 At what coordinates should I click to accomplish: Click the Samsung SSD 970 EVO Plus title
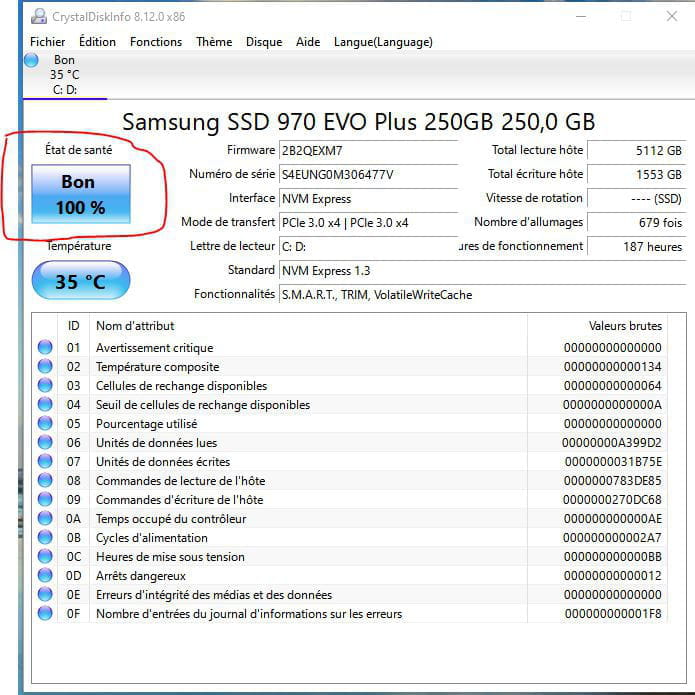pyautogui.click(x=359, y=122)
